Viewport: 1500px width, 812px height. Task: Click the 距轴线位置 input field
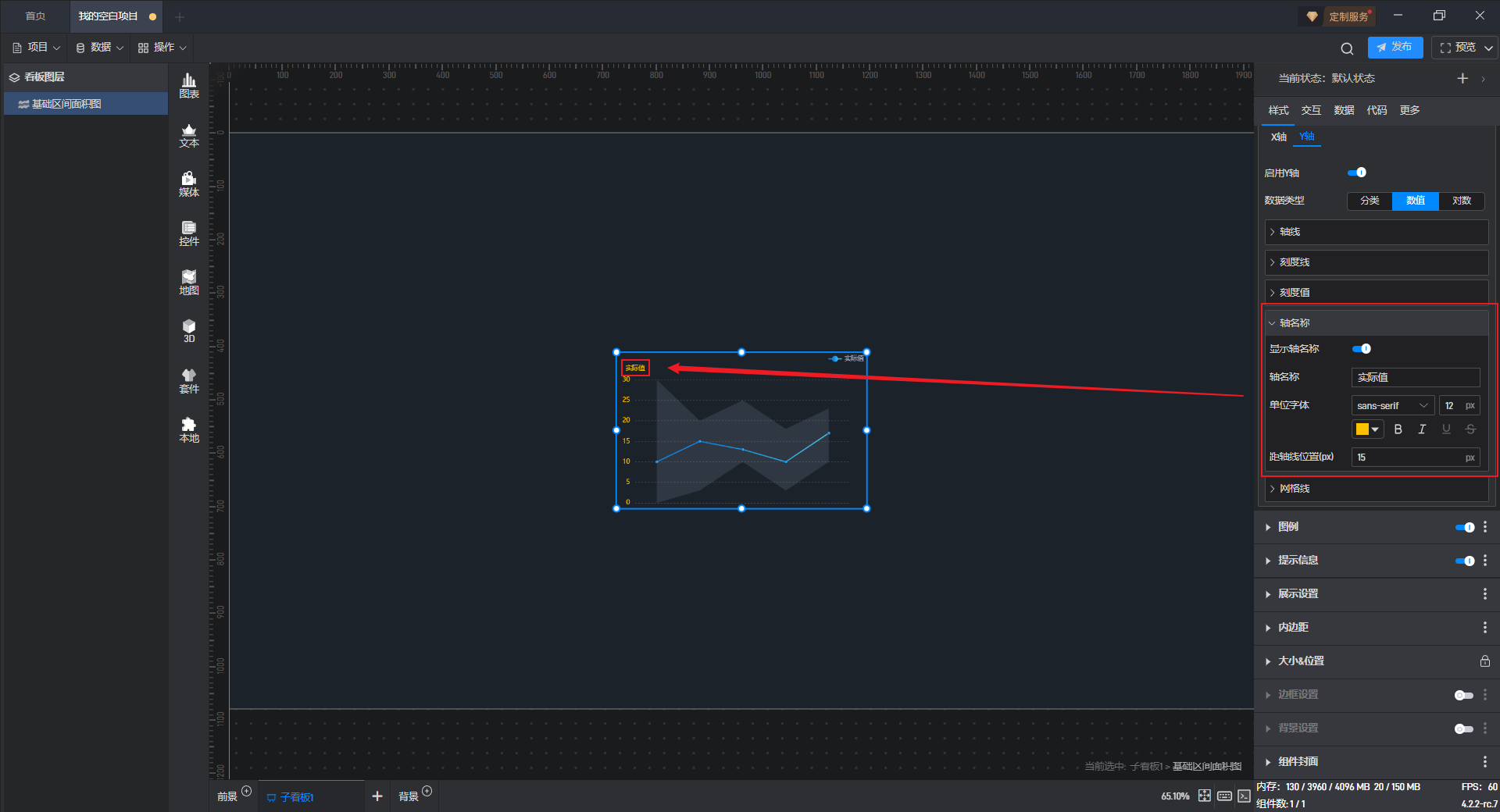[1416, 458]
